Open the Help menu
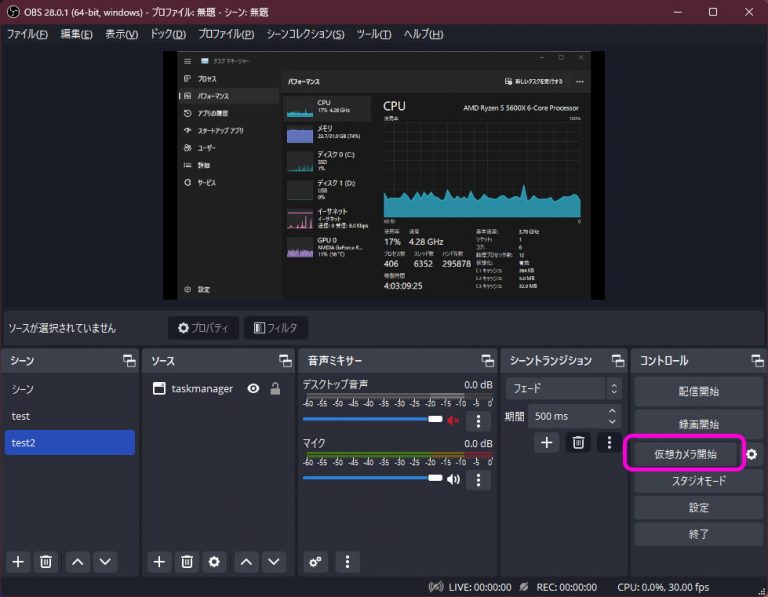The image size is (768, 597). (424, 34)
